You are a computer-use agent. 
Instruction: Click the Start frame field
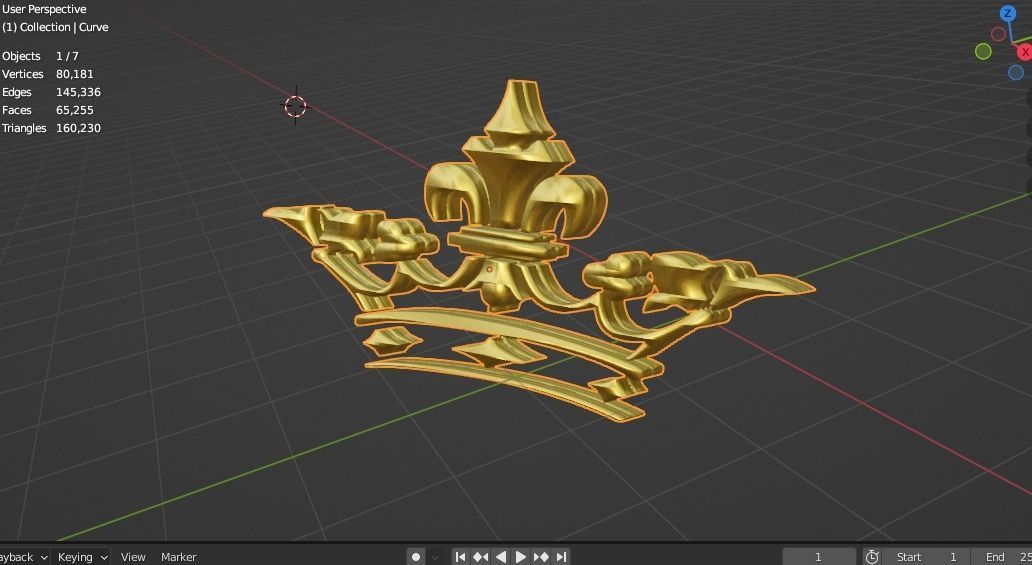927,557
